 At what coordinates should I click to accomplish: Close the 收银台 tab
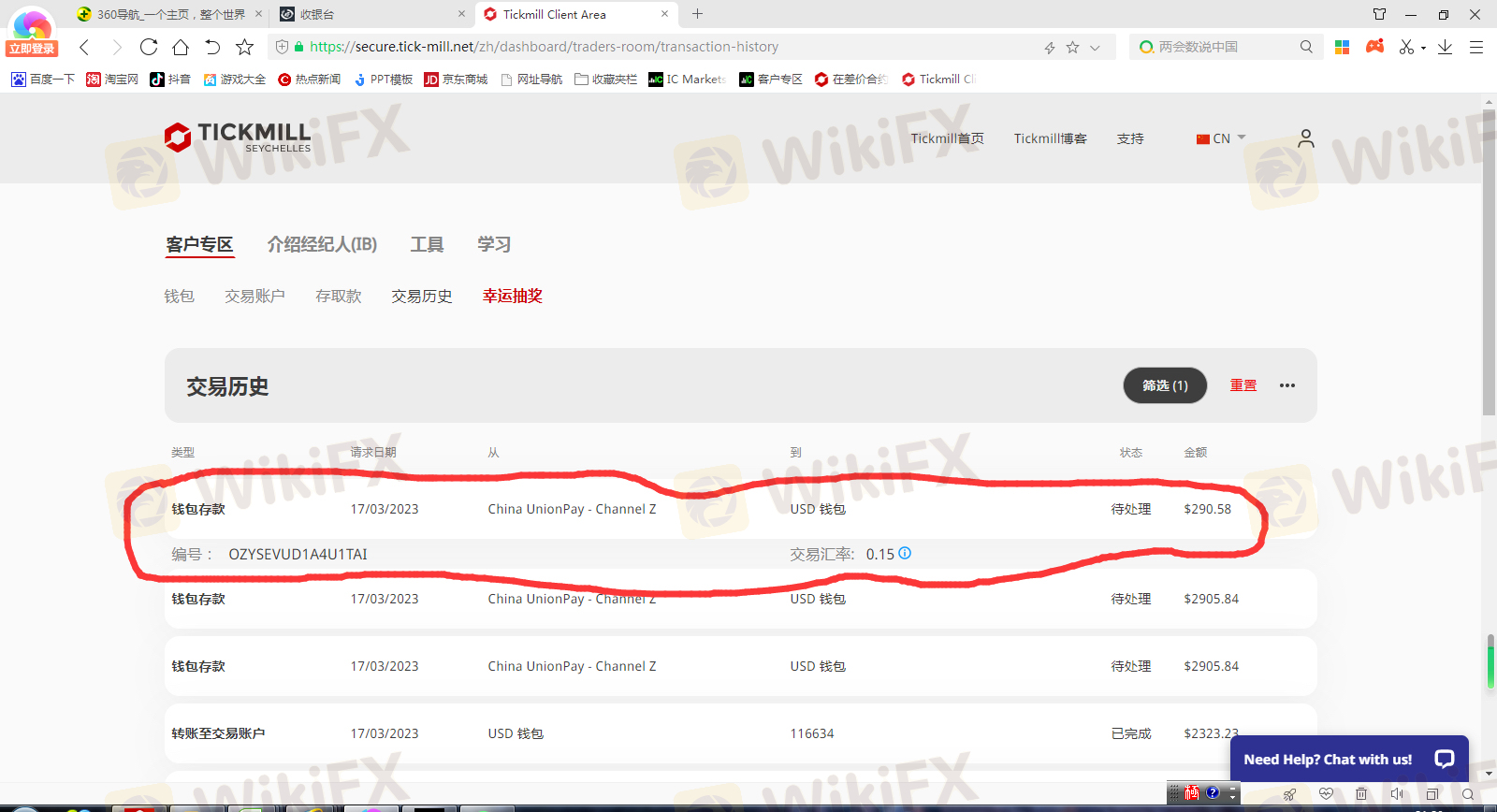point(461,14)
